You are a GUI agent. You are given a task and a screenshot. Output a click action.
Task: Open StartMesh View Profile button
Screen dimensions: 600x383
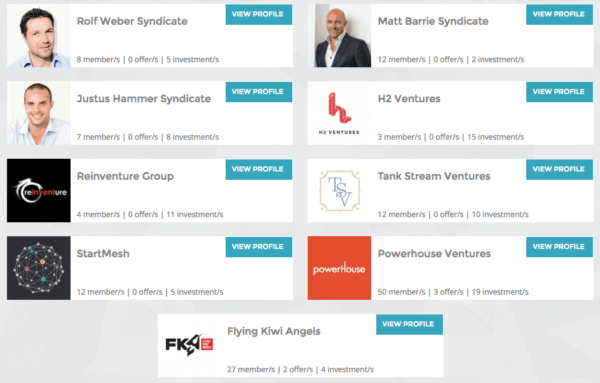click(x=259, y=247)
